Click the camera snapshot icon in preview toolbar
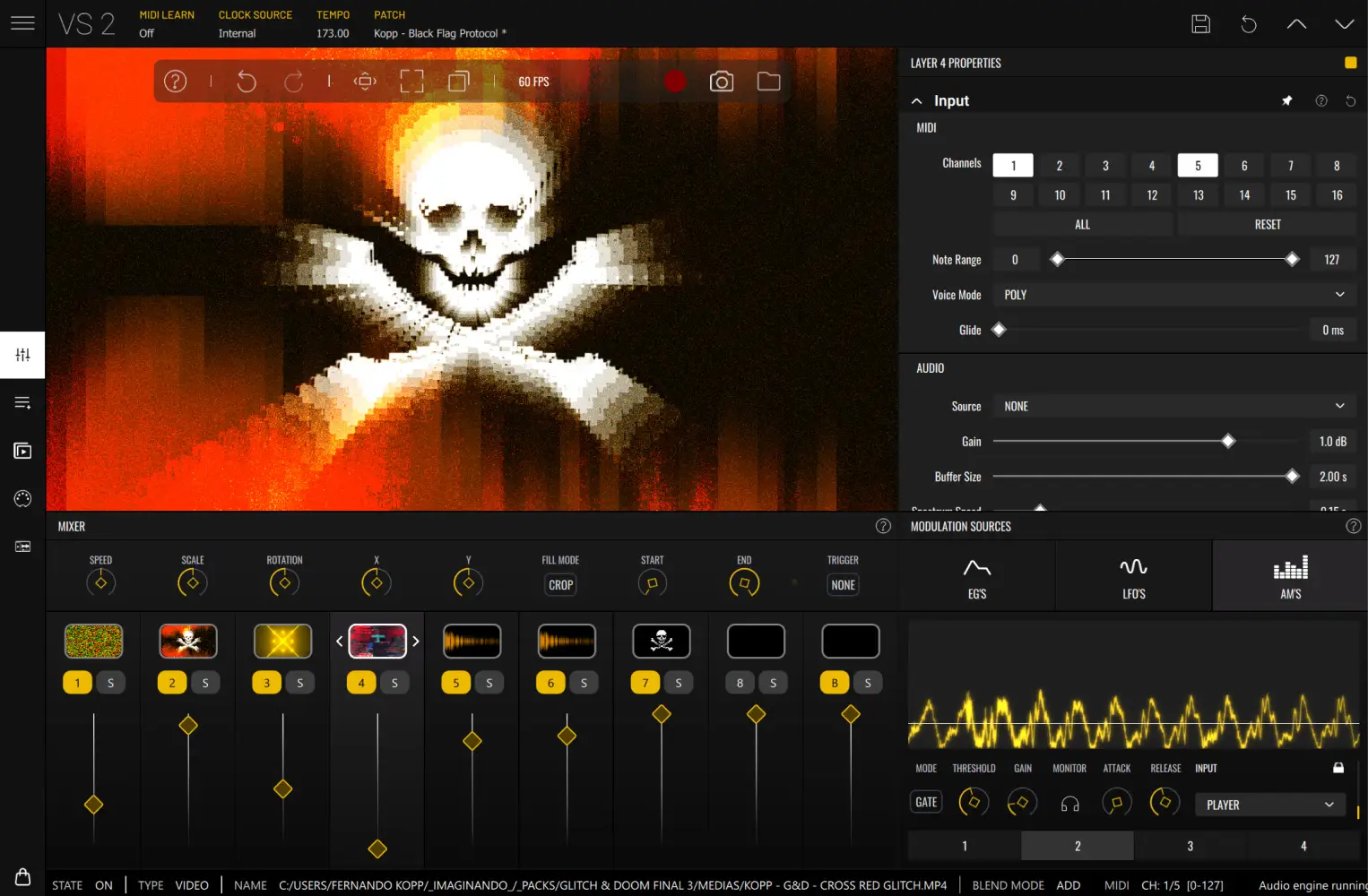Screen dimensions: 1368x896 (x=722, y=81)
